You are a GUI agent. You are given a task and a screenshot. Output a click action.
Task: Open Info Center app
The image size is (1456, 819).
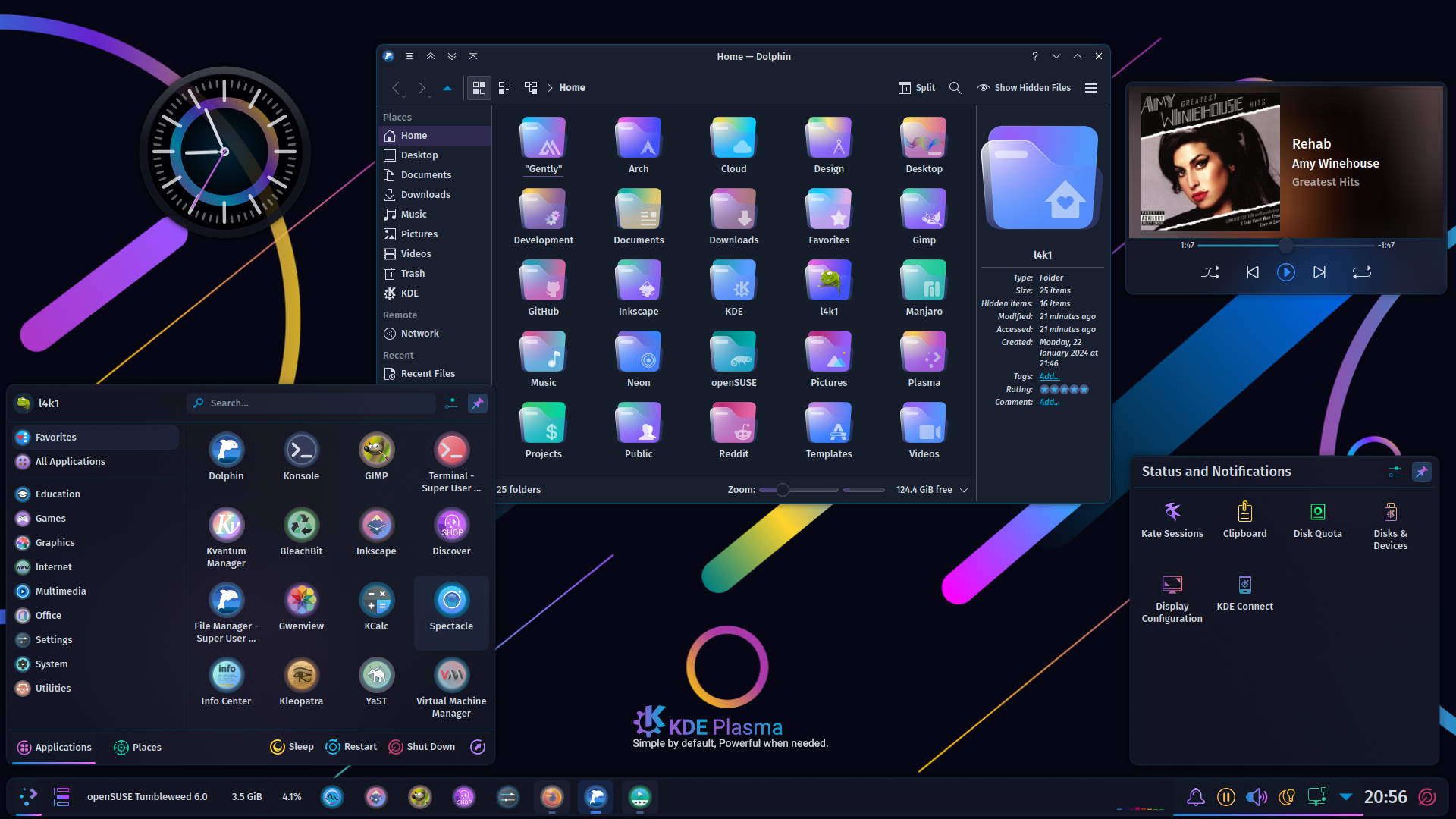[x=226, y=682]
